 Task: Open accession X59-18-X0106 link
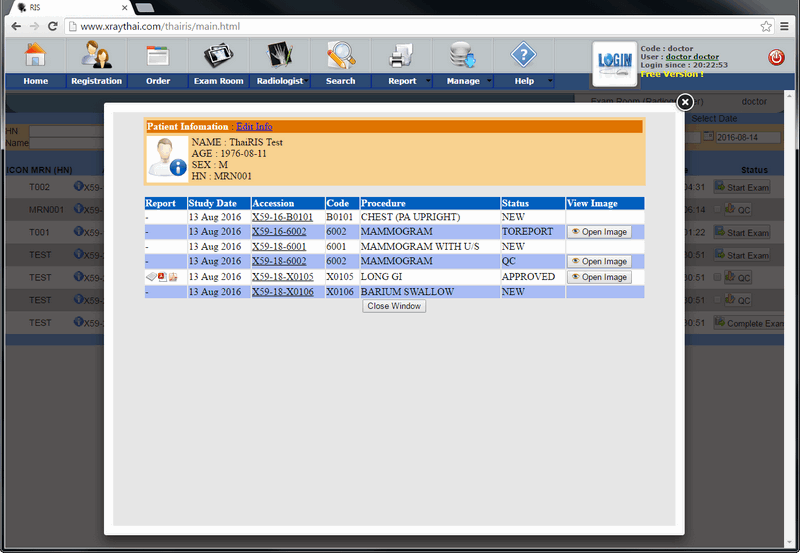(282, 292)
